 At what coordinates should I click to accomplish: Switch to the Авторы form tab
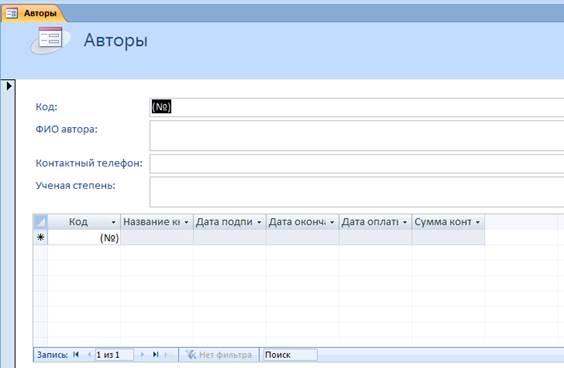[34, 13]
